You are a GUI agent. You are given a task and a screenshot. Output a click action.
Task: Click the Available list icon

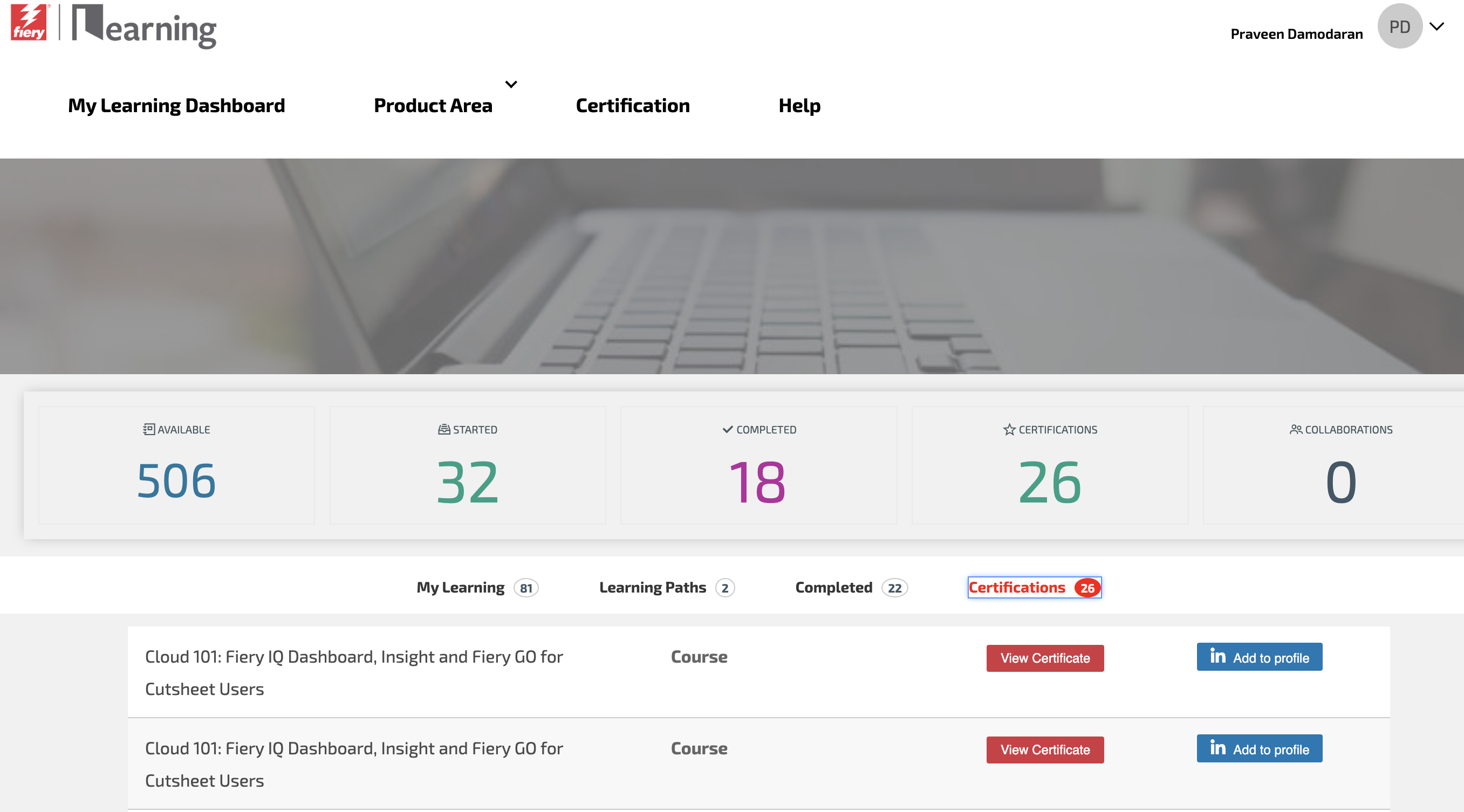148,429
